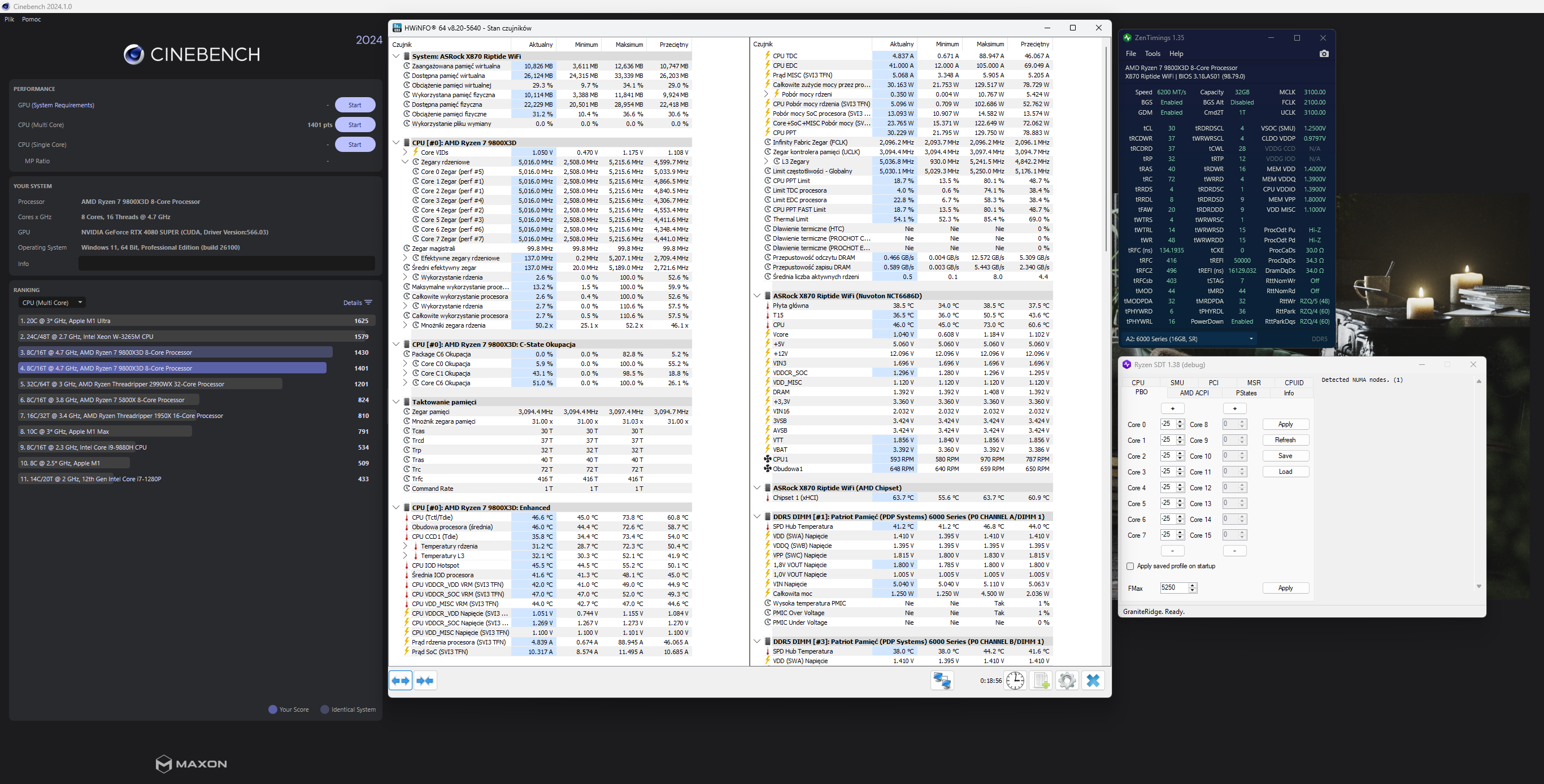
Task: Open CPU (Multi Core) ranking dropdown
Action: 51,303
